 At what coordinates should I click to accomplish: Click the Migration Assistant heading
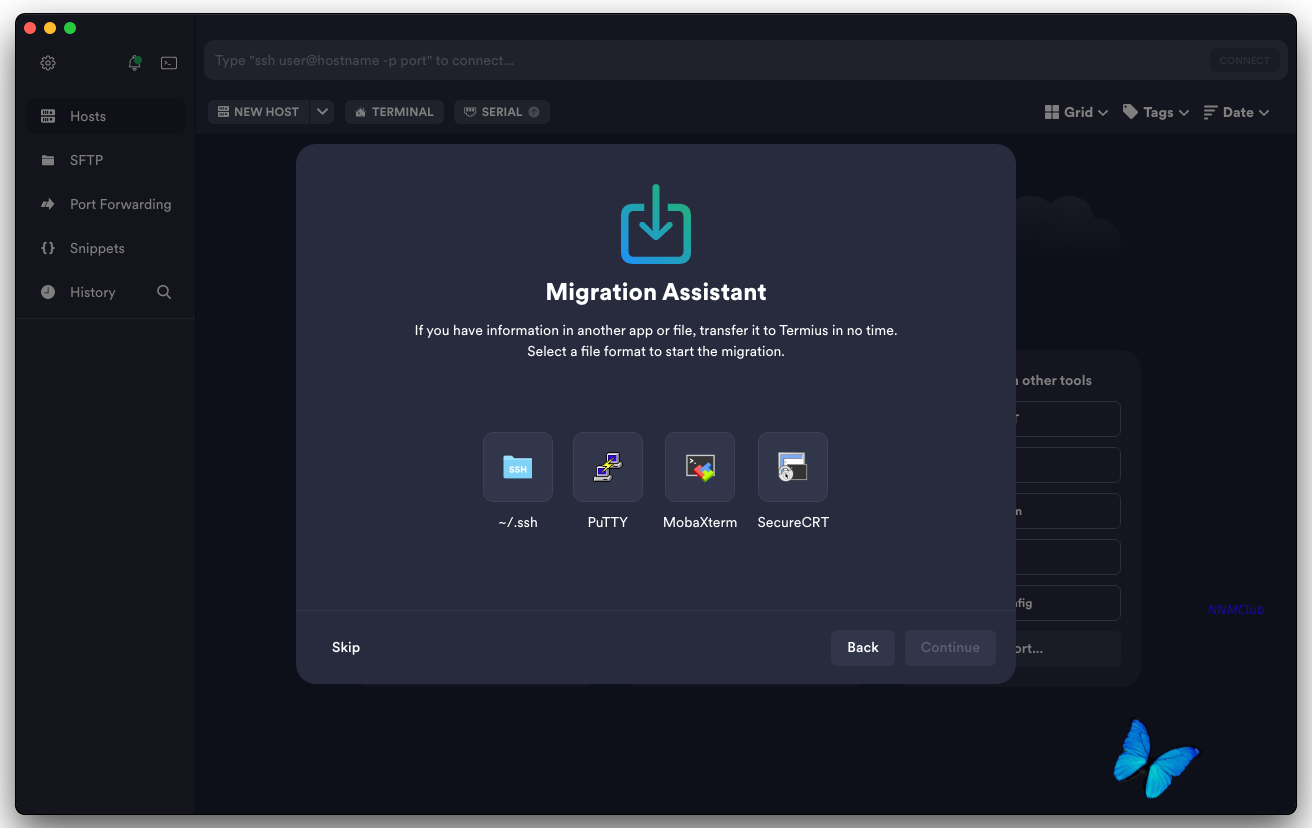tap(656, 292)
